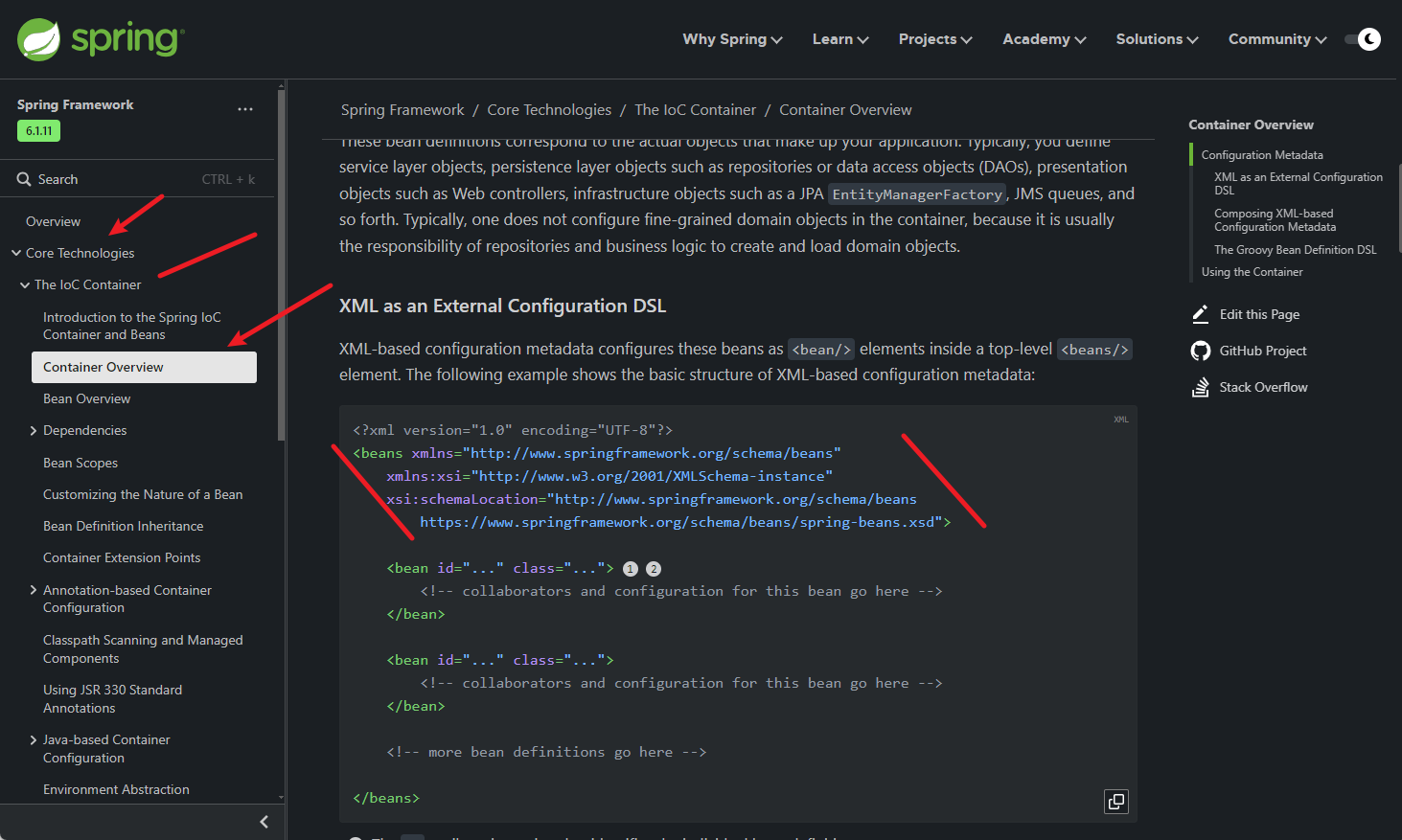Jump to The Groovy Bean Definition DSL
The height and width of the screenshot is (840, 1402).
point(1295,250)
